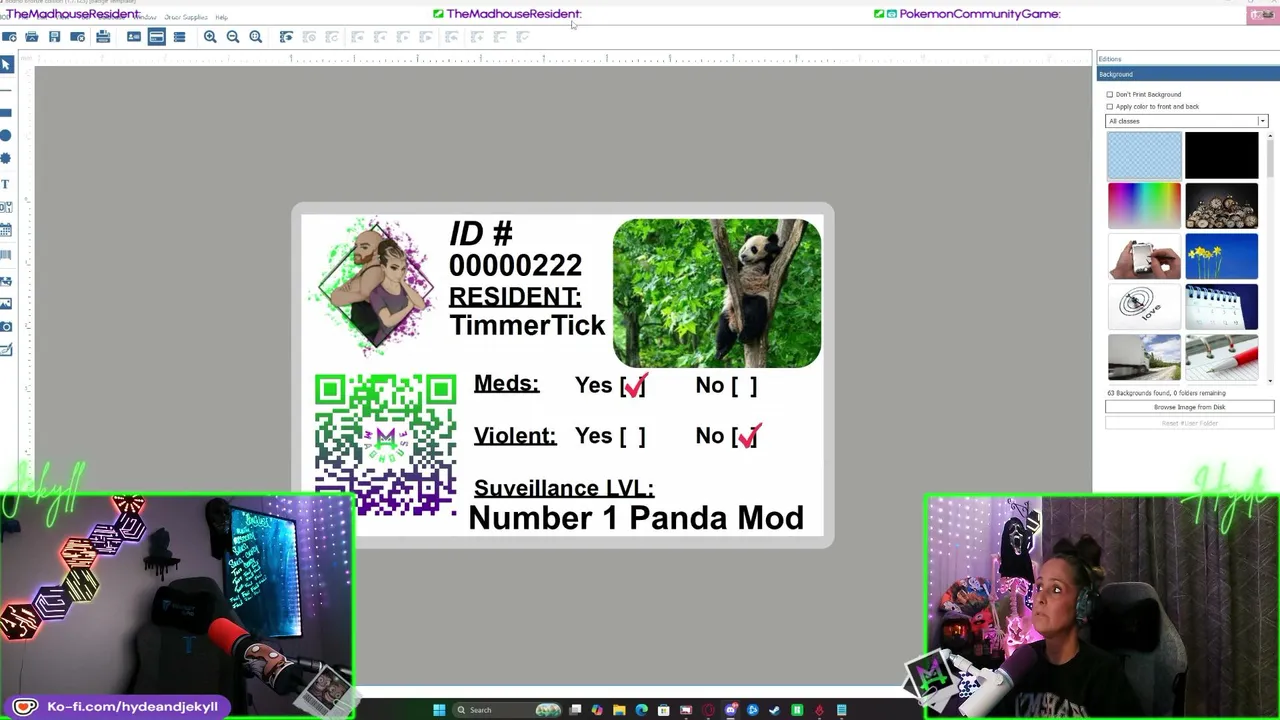The image size is (1280, 720).
Task: Select the starburst shape tool
Action: [6, 158]
